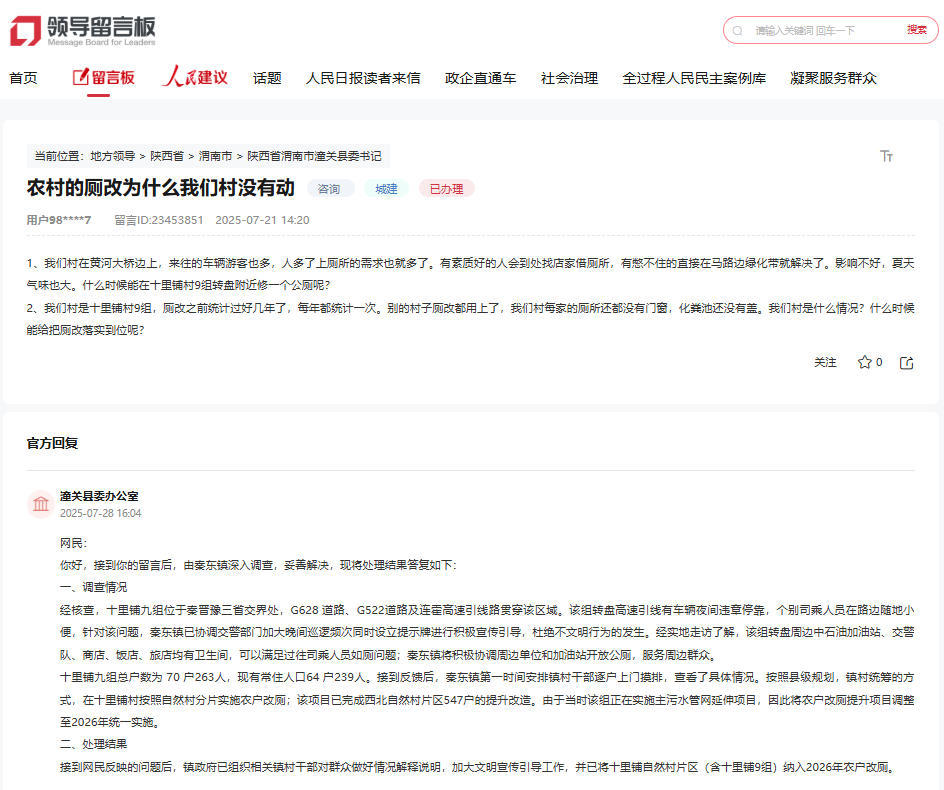The image size is (944, 790).
Task: Open the 社会治理 tab
Action: click(x=570, y=78)
